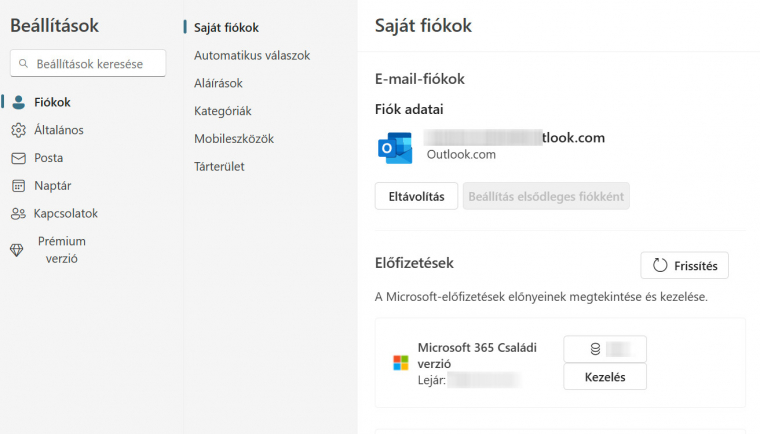760x434 pixels.
Task: Click the Beállítások title
Action: click(x=54, y=26)
